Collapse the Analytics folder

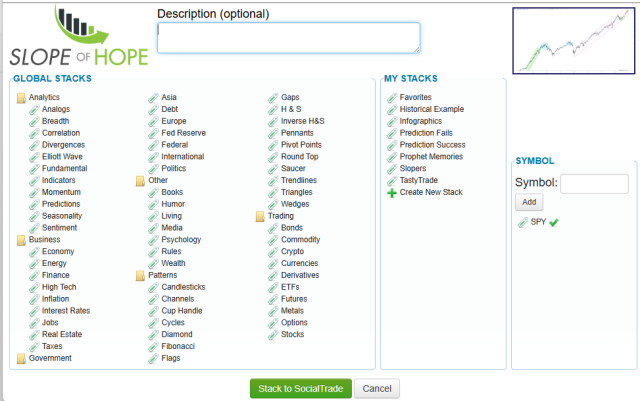tap(22, 97)
